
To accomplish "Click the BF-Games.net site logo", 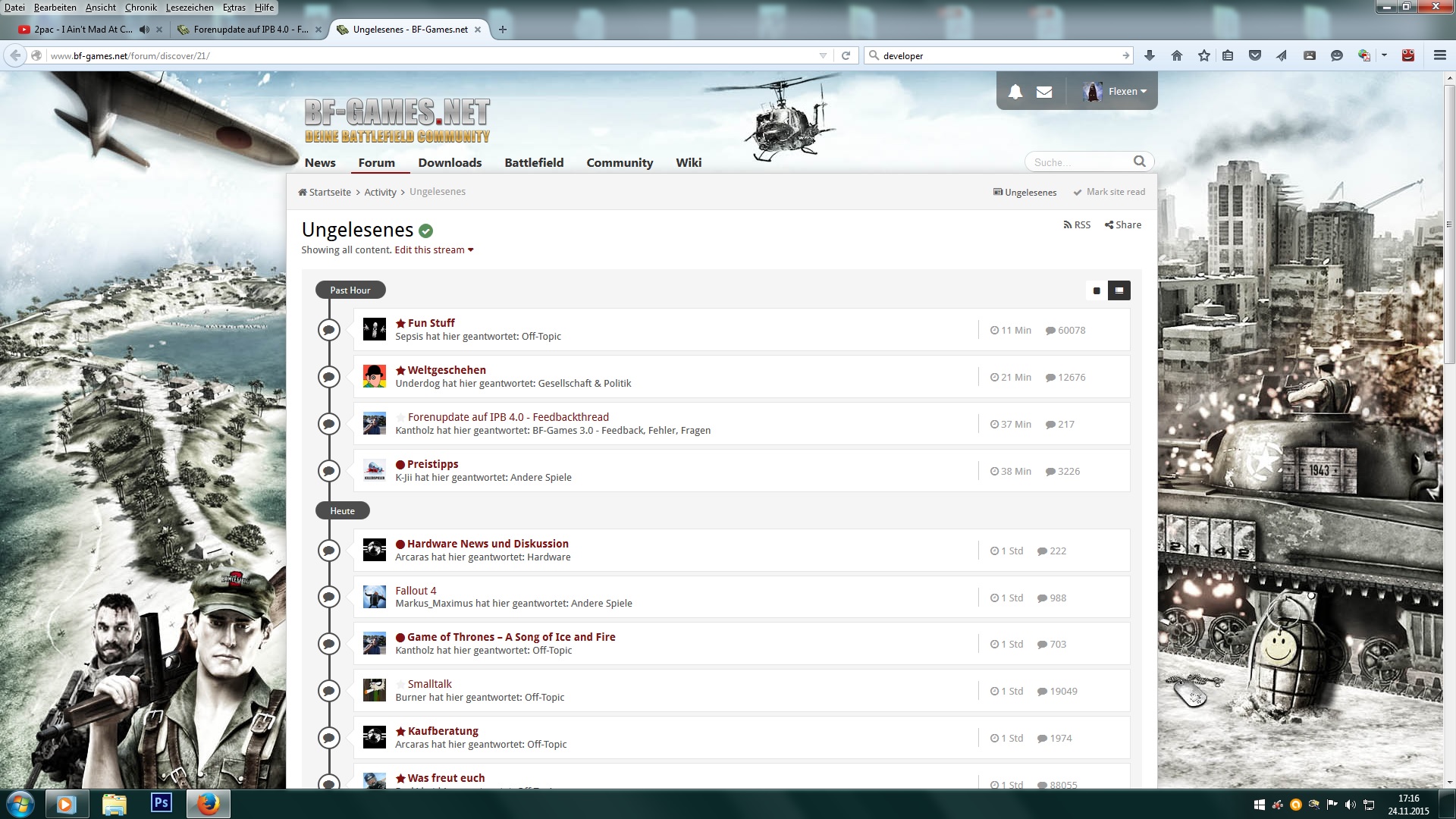I will click(397, 121).
